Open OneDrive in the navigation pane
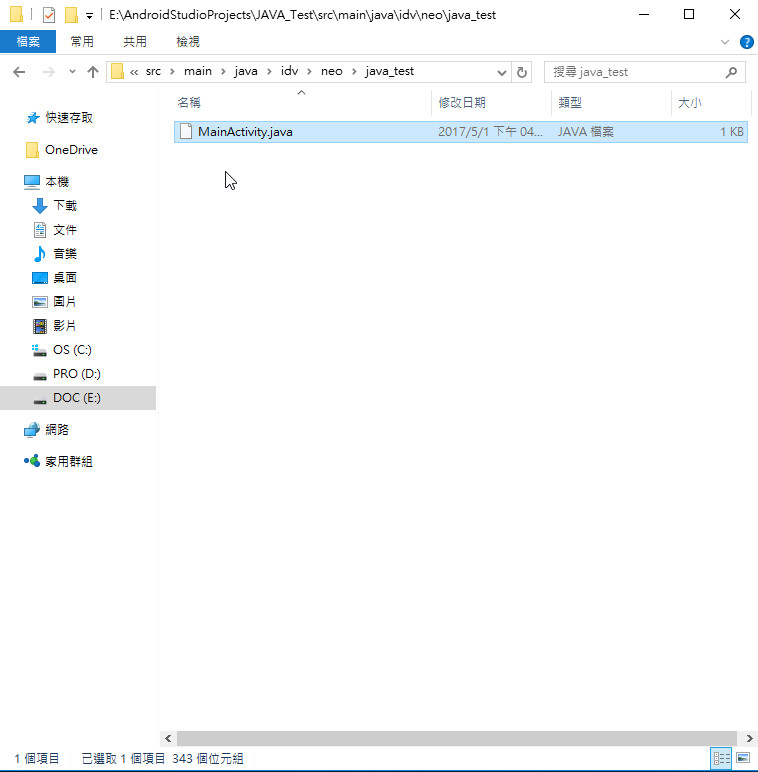758x772 pixels. (71, 150)
